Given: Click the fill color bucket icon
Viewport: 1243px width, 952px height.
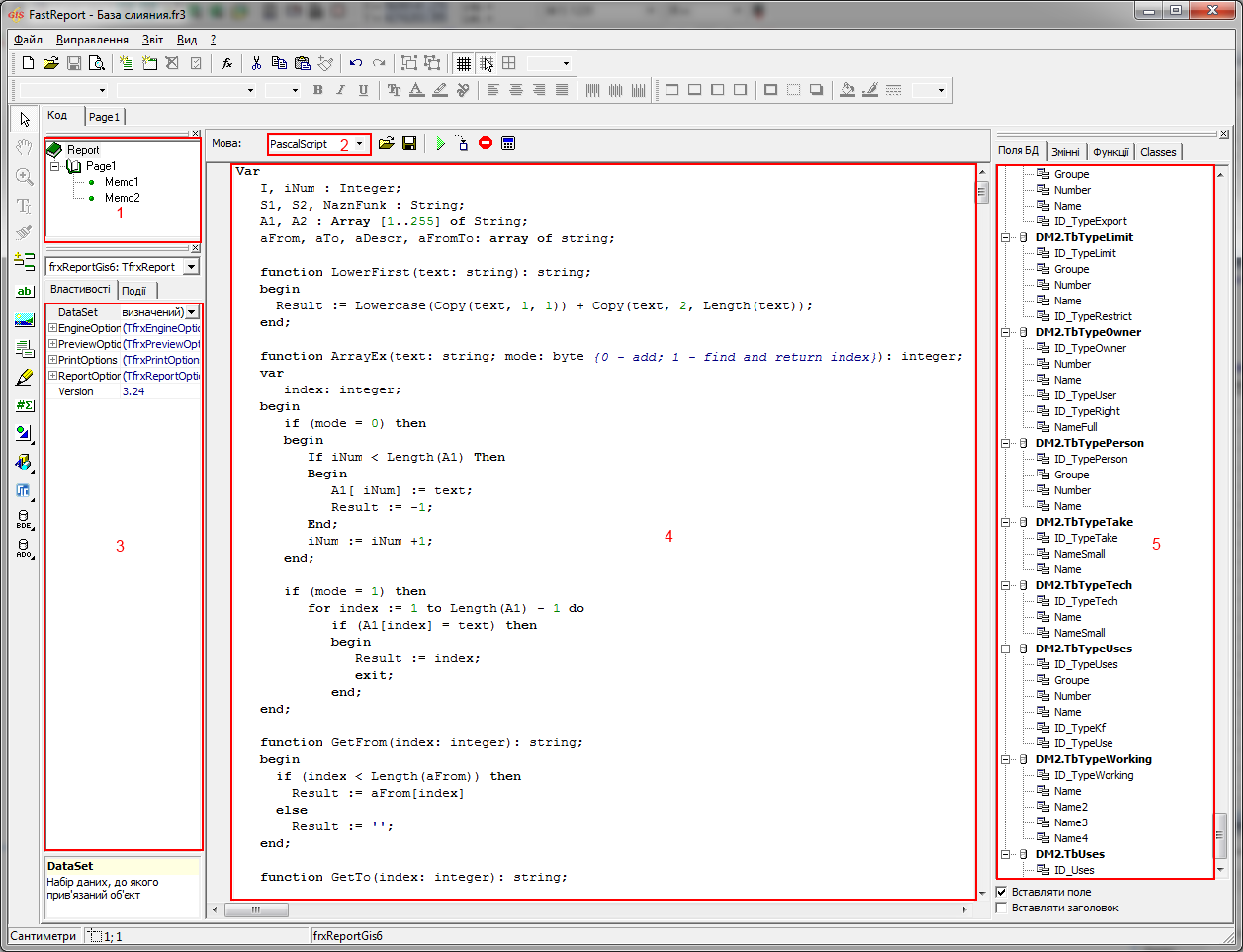Looking at the screenshot, I should 847,90.
